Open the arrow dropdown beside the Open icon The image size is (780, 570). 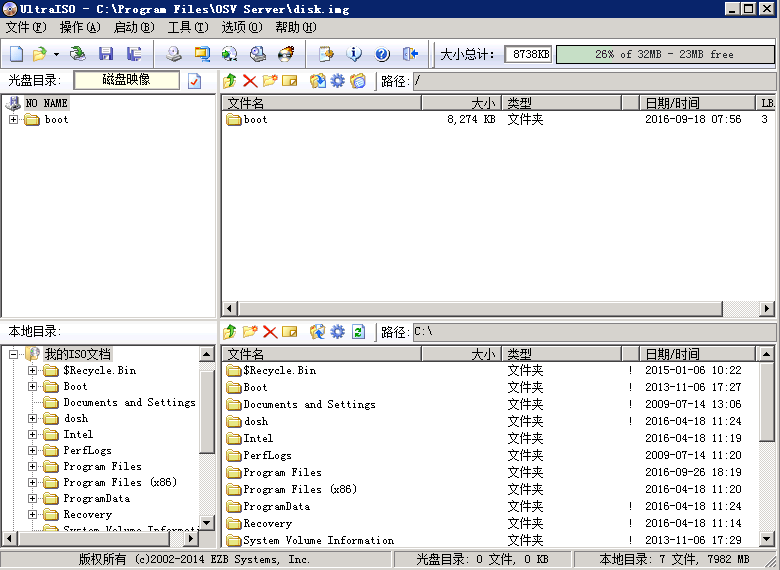pos(56,54)
